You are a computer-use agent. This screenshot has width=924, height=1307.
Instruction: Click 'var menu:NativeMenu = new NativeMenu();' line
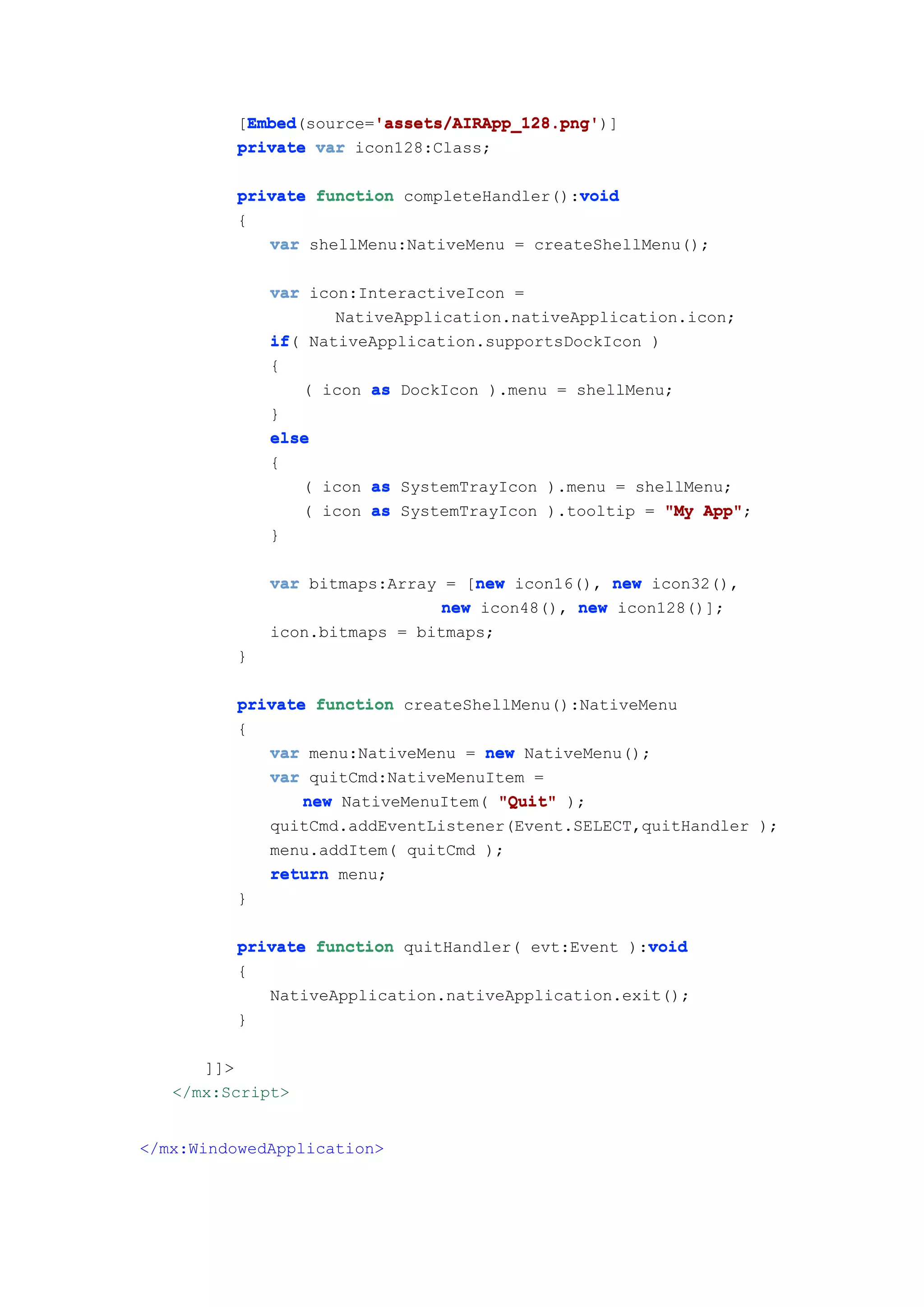coord(460,754)
